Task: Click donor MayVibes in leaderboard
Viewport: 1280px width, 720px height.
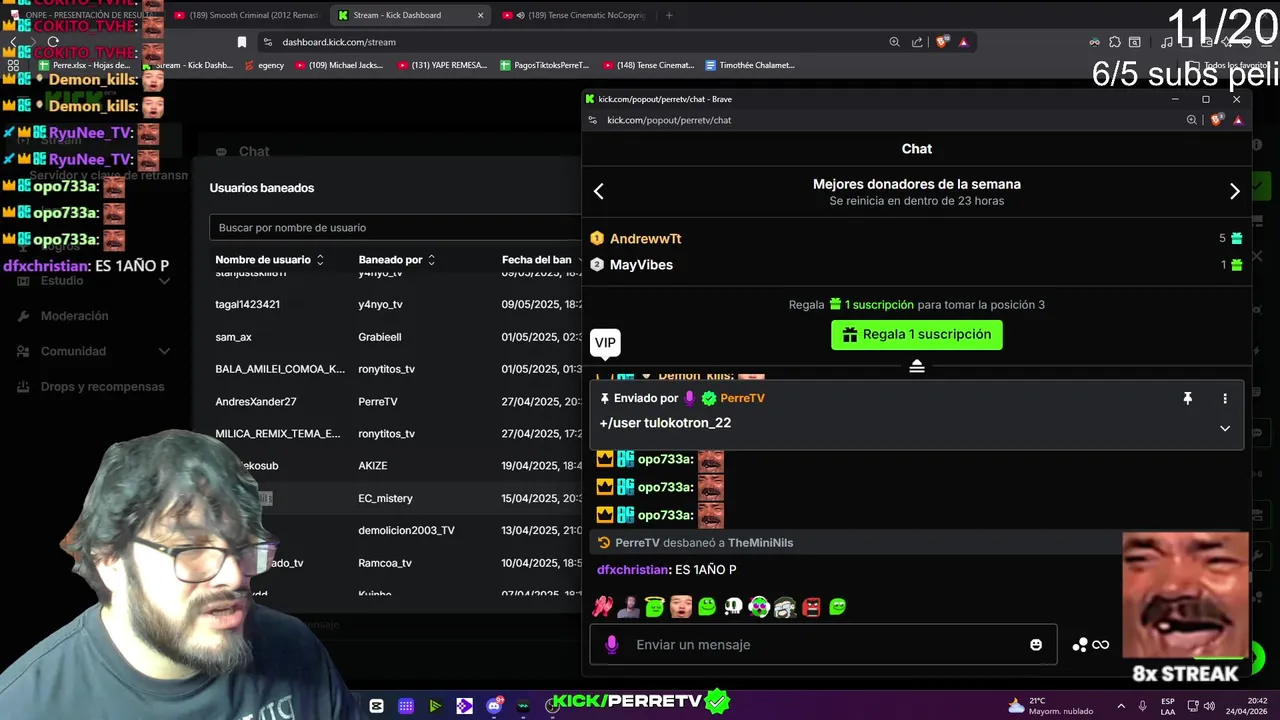Action: pos(641,265)
